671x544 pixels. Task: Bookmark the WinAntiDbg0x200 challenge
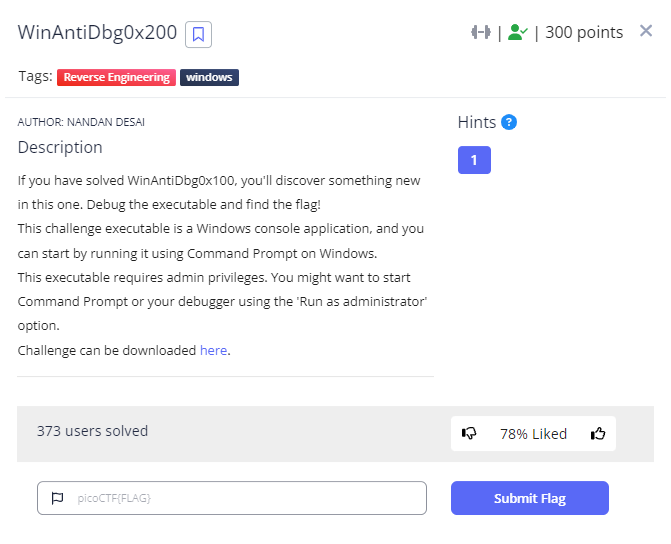pyautogui.click(x=198, y=34)
